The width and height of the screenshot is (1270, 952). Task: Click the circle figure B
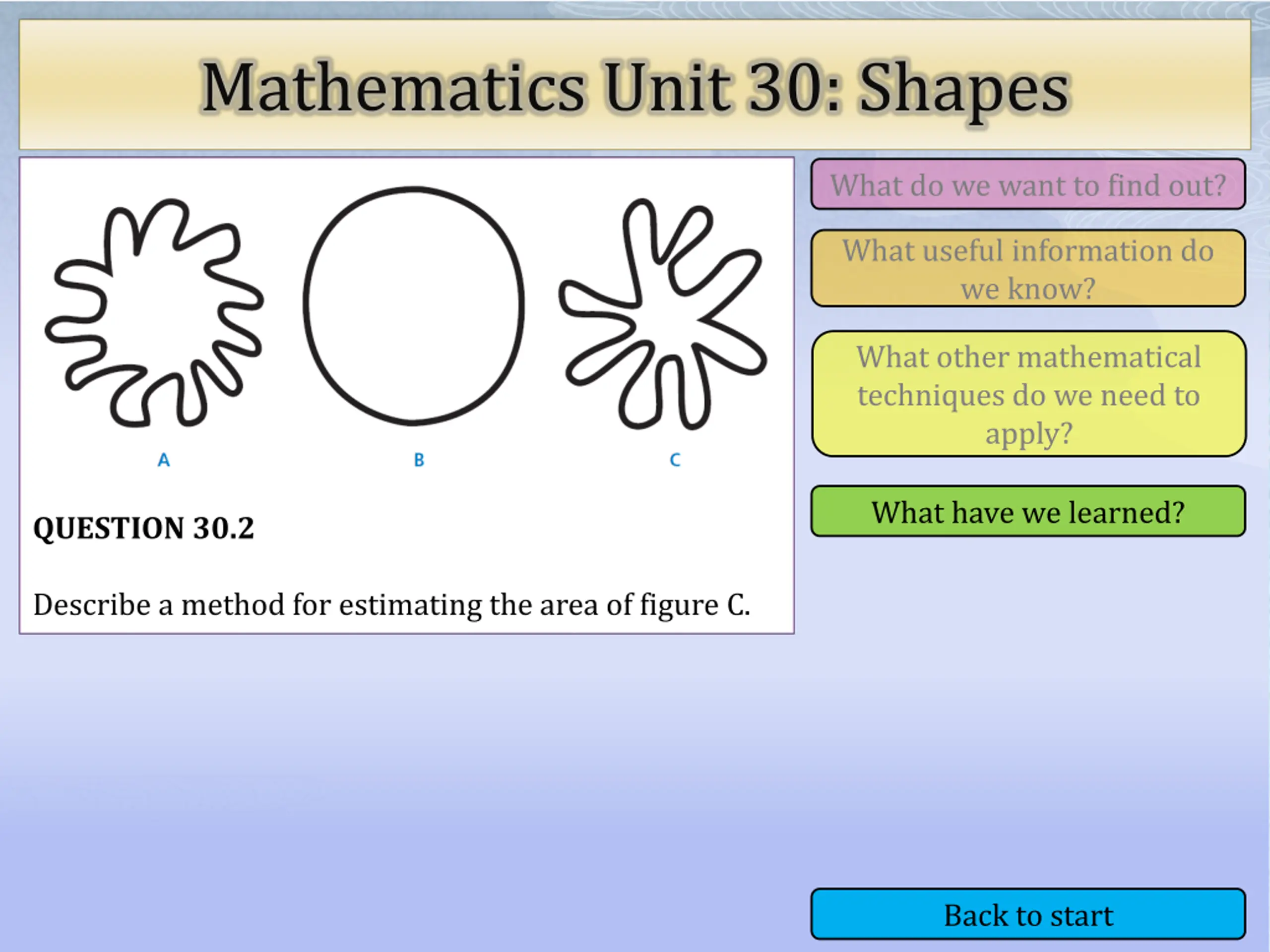click(x=413, y=306)
